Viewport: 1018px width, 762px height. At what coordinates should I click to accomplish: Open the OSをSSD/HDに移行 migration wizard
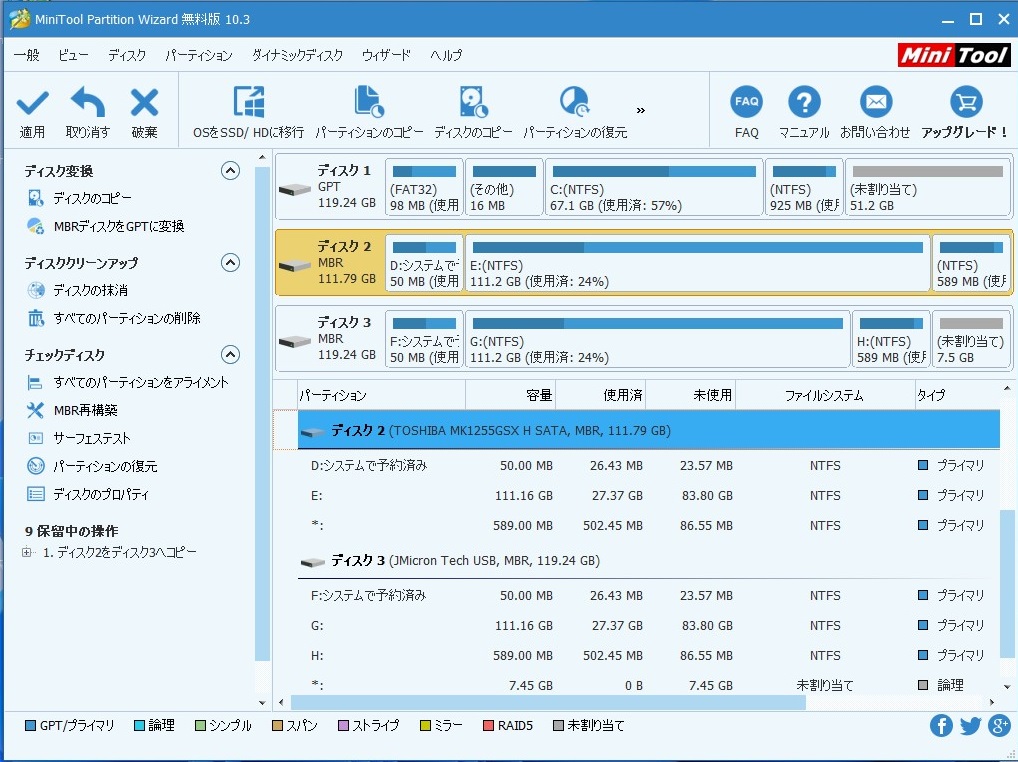point(248,104)
